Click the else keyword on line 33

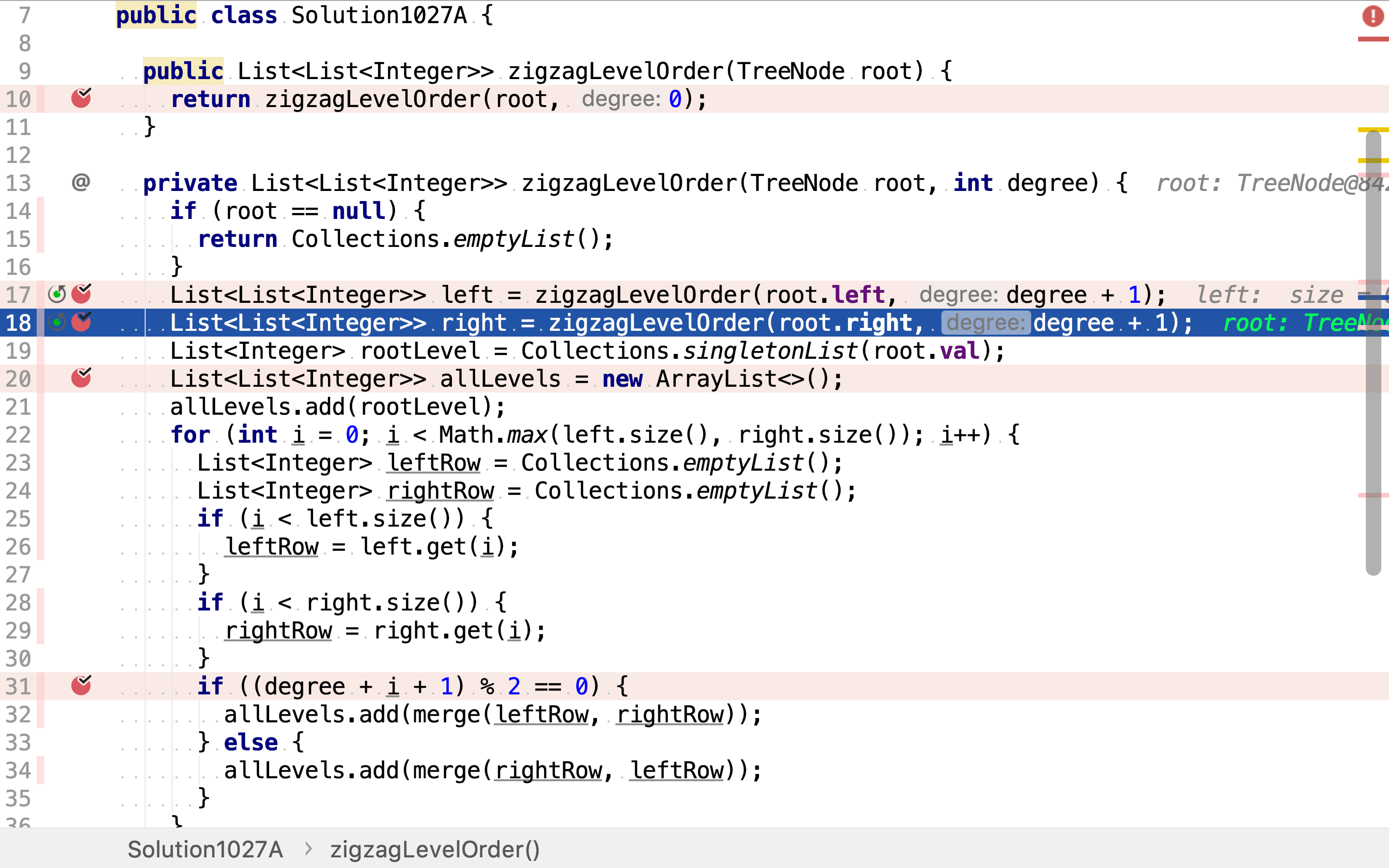pos(251,742)
